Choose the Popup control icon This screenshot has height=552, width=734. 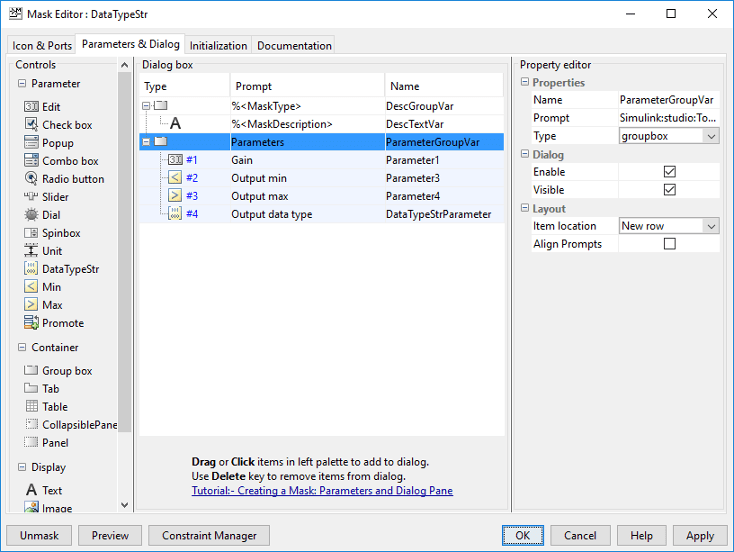tap(32, 143)
